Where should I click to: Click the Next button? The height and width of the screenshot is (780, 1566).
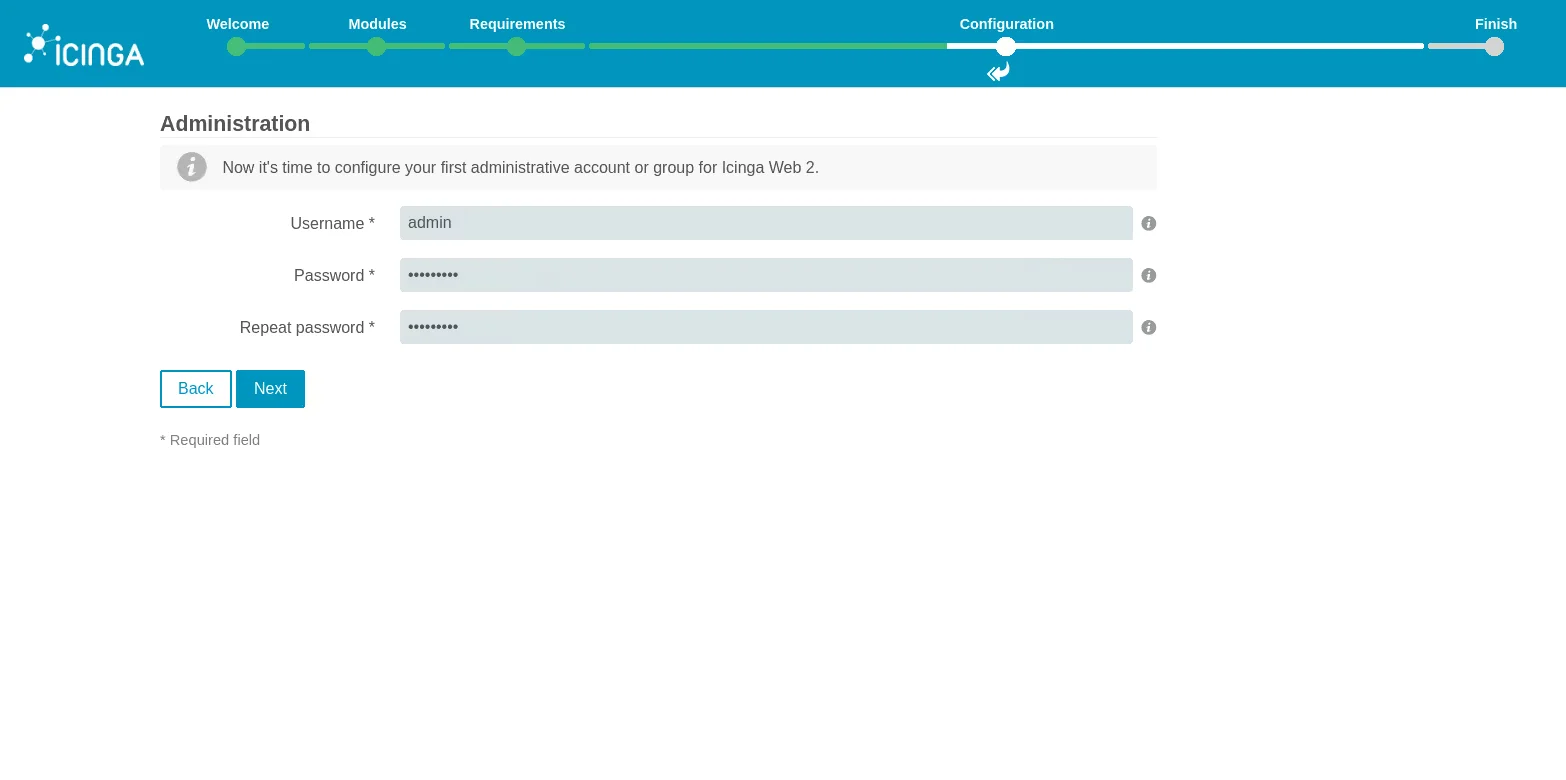pyautogui.click(x=270, y=389)
